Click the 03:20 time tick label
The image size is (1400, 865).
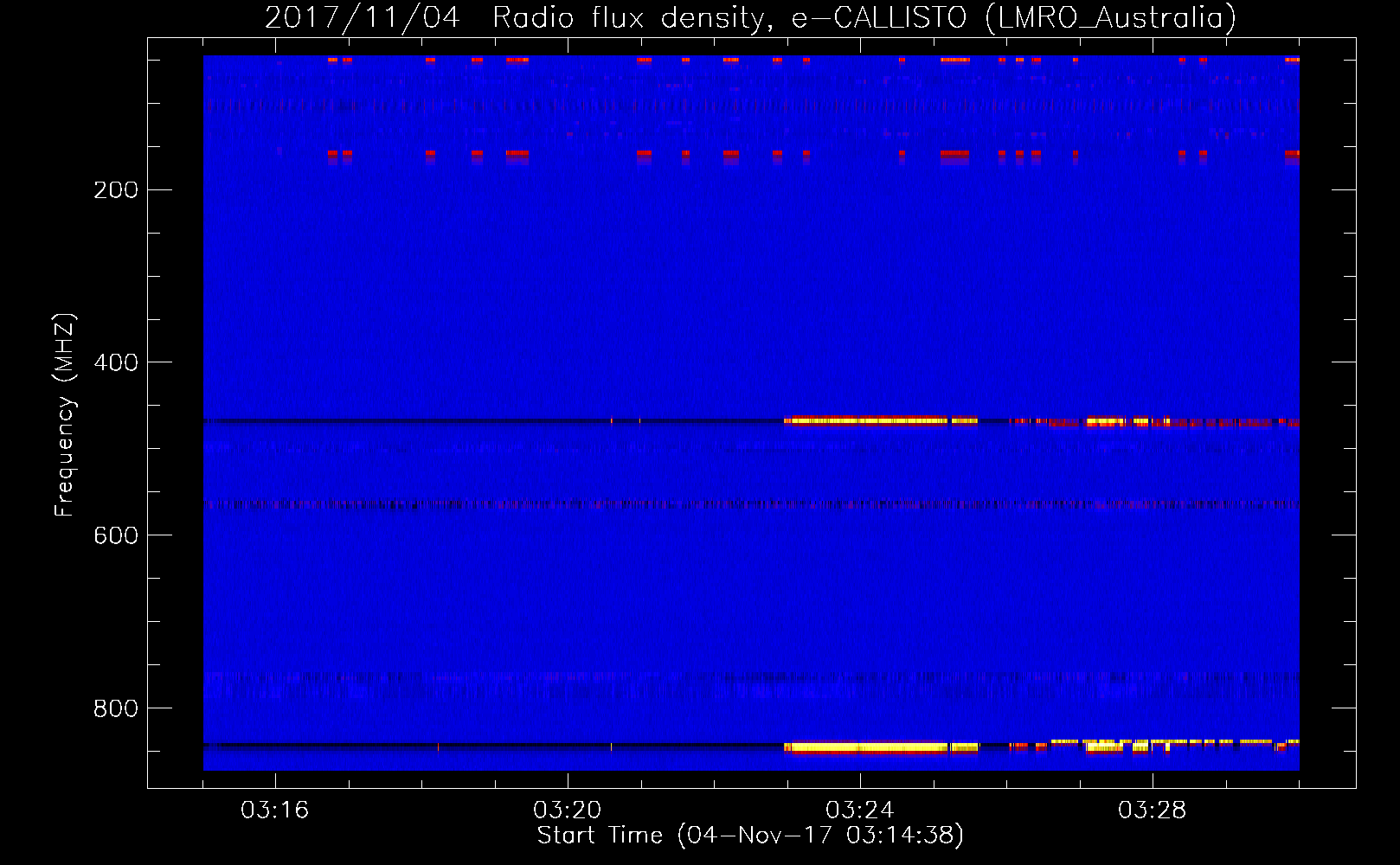point(567,811)
